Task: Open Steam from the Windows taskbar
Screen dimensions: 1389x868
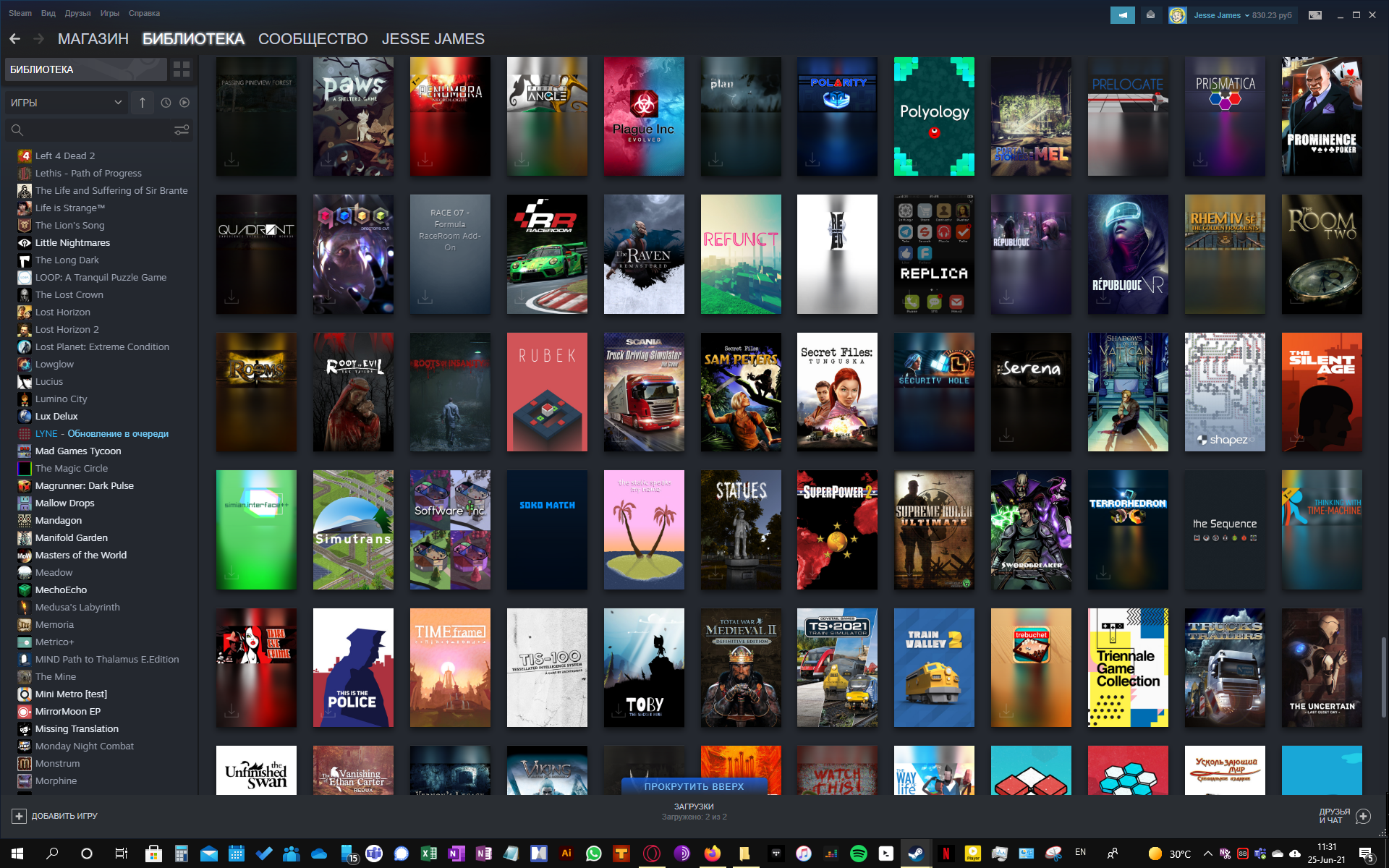Action: click(x=915, y=854)
